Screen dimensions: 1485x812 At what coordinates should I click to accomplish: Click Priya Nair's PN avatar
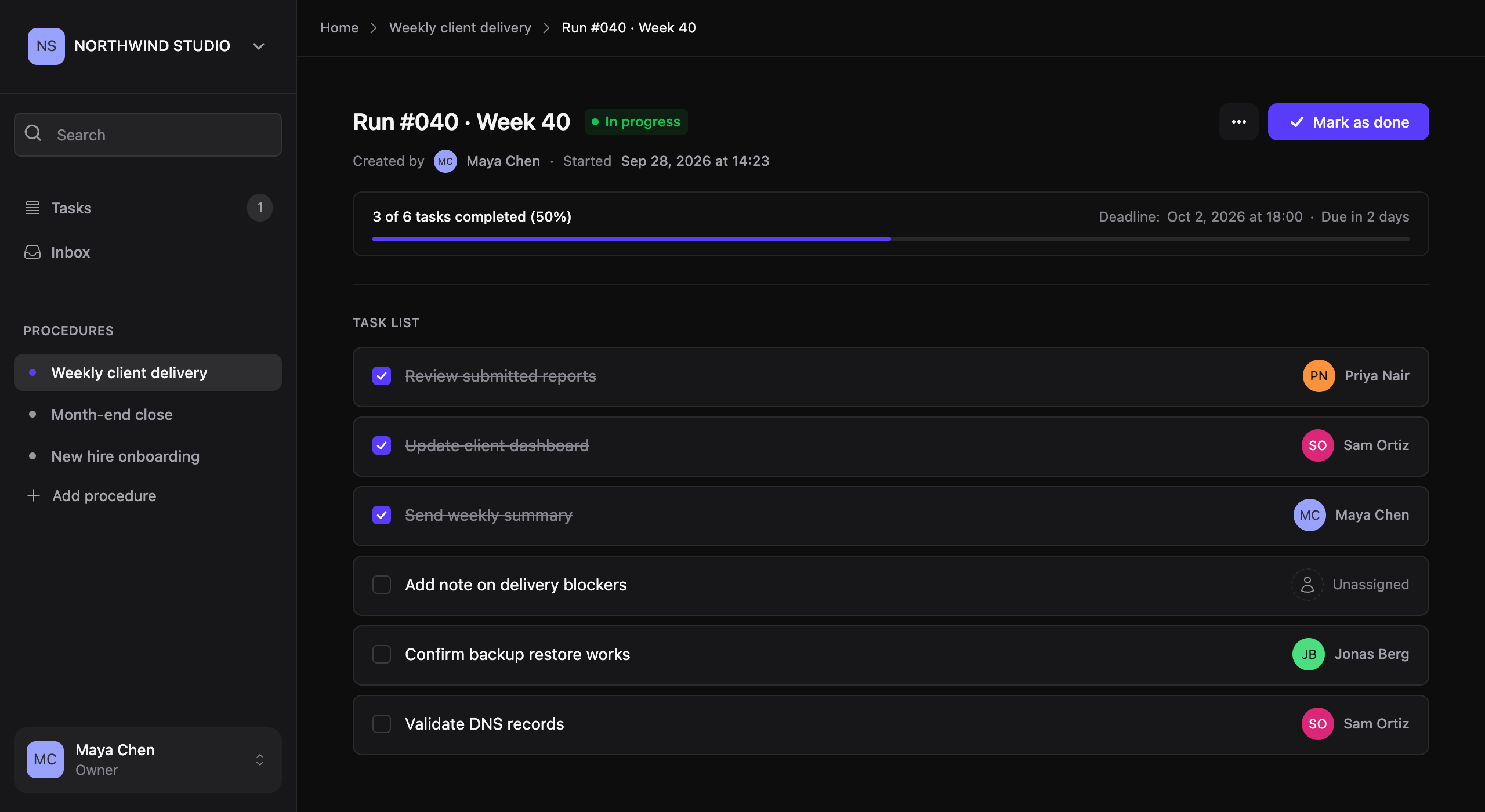pos(1319,376)
